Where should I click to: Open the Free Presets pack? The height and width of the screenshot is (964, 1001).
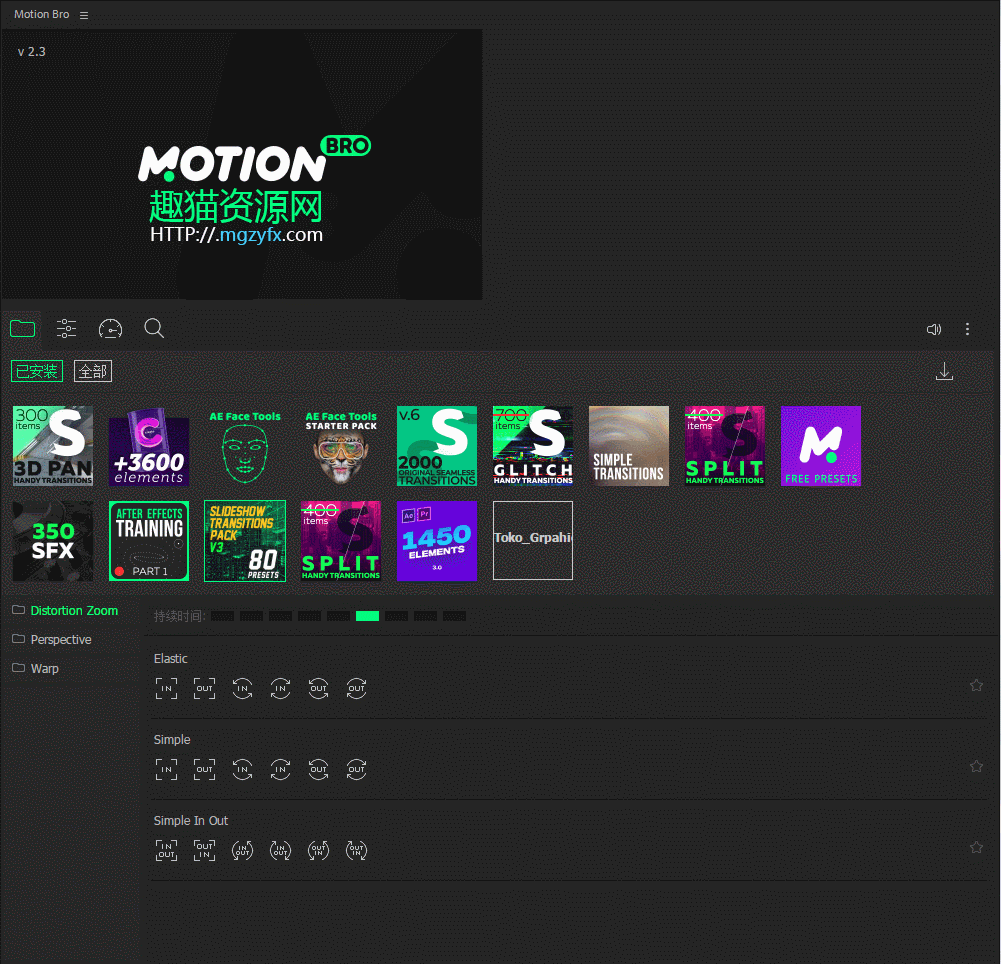click(821, 446)
